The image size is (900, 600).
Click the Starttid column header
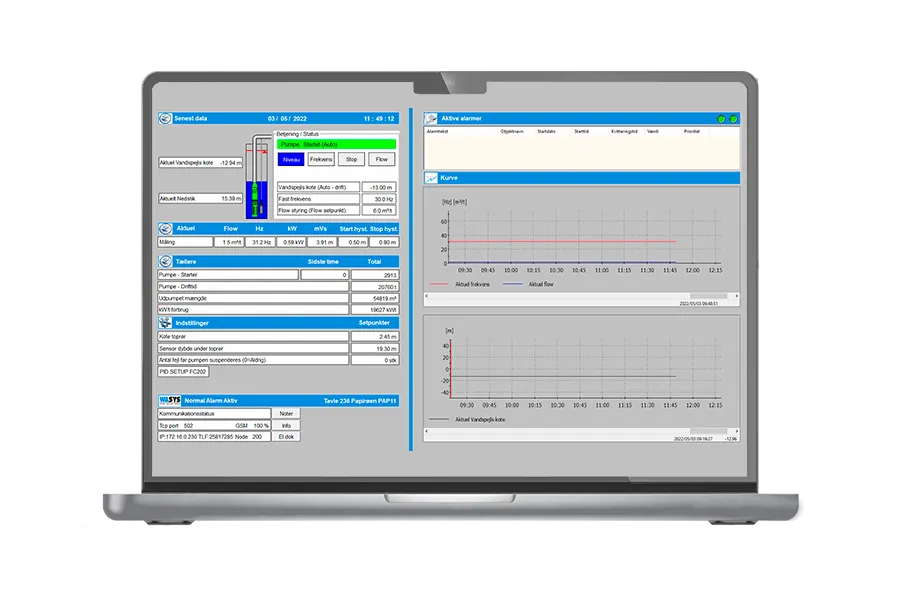581,131
